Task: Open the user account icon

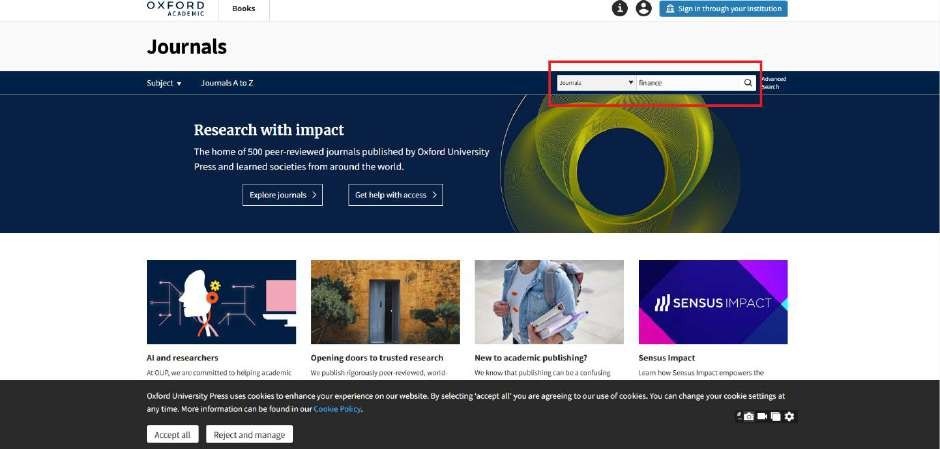Action: [644, 8]
